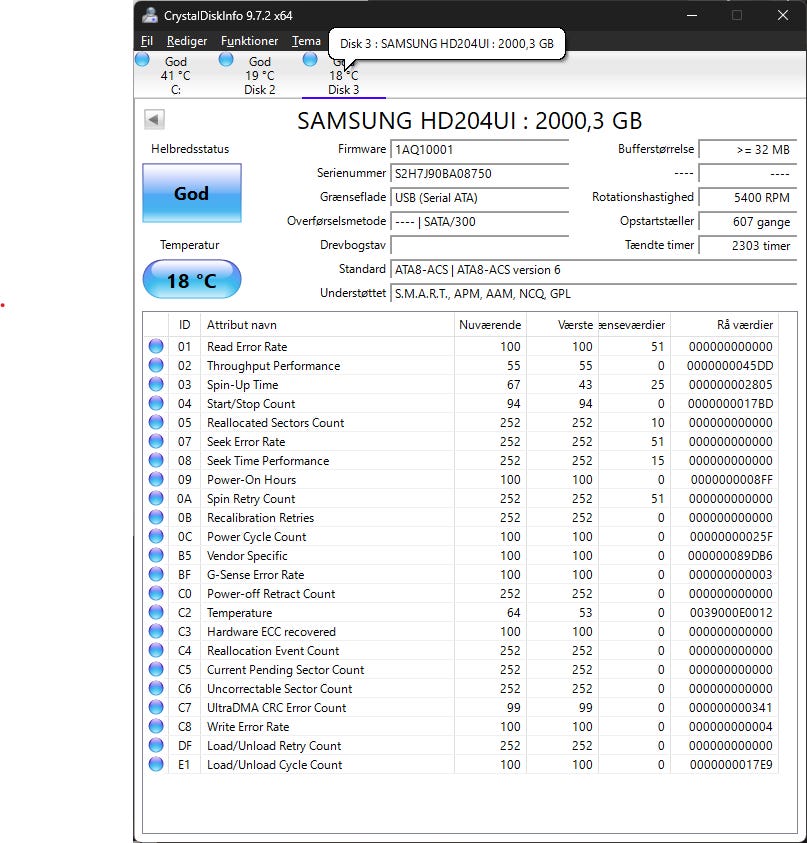Click the Firmware value field
Image resolution: width=807 pixels, height=843 pixels.
point(479,150)
